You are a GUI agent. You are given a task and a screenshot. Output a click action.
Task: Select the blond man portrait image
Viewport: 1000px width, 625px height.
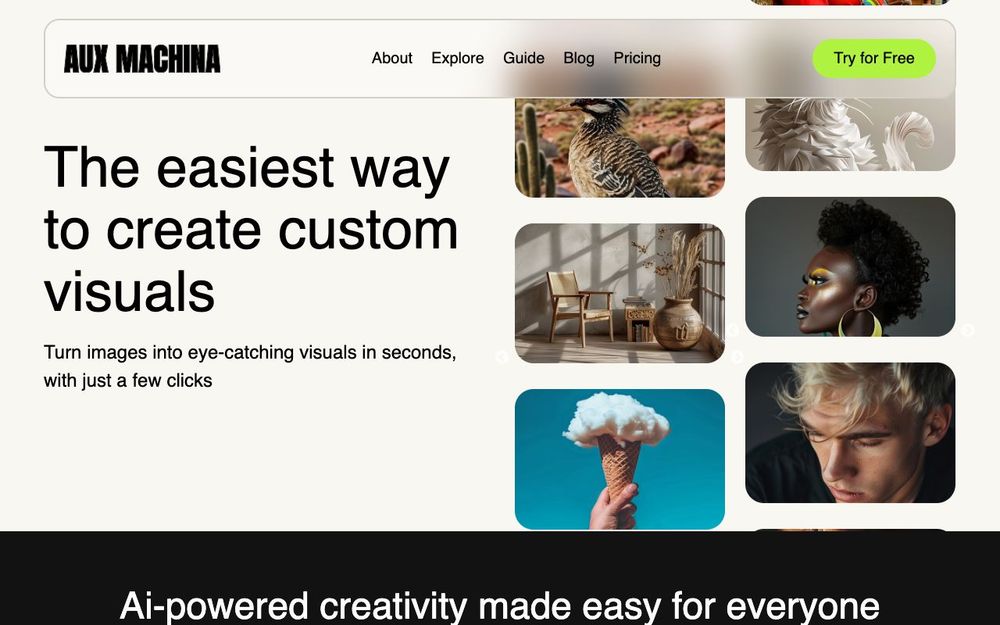coord(850,432)
